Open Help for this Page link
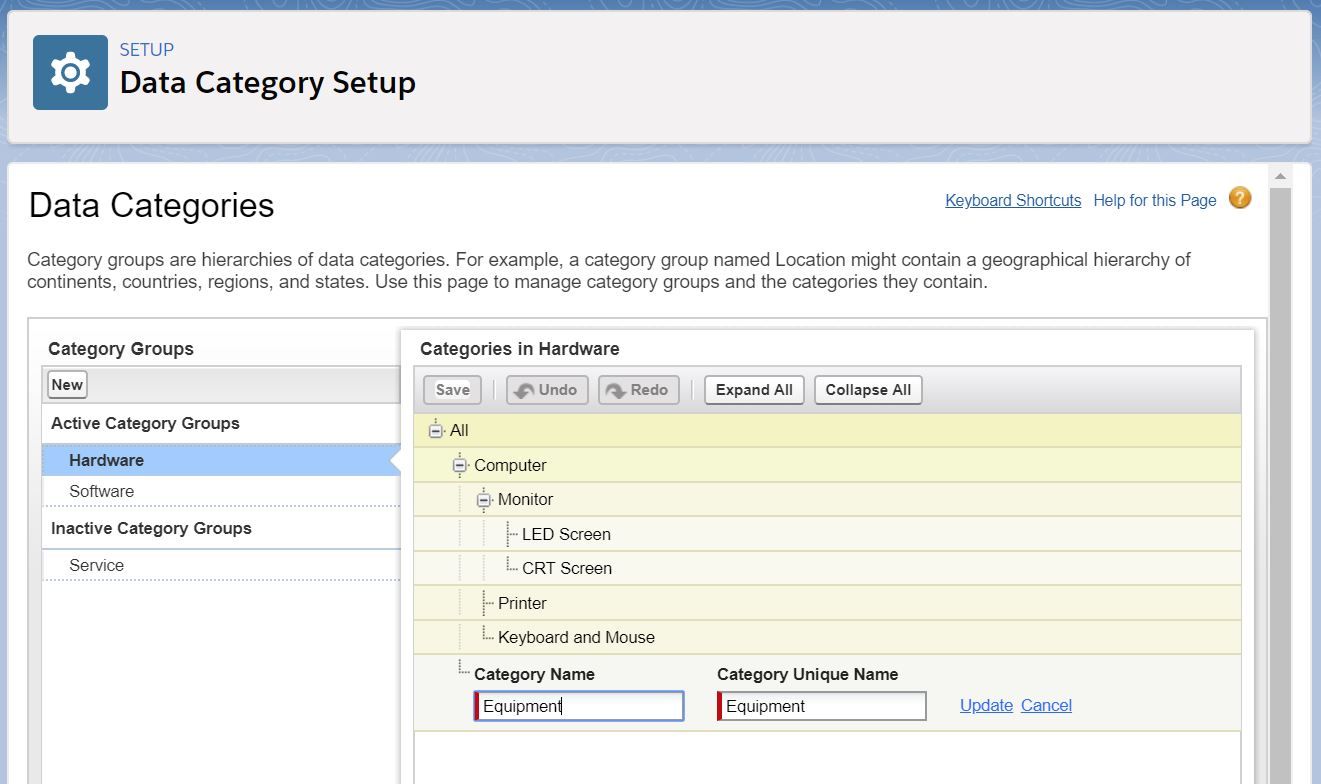Viewport: 1321px width, 784px height. tap(1154, 200)
